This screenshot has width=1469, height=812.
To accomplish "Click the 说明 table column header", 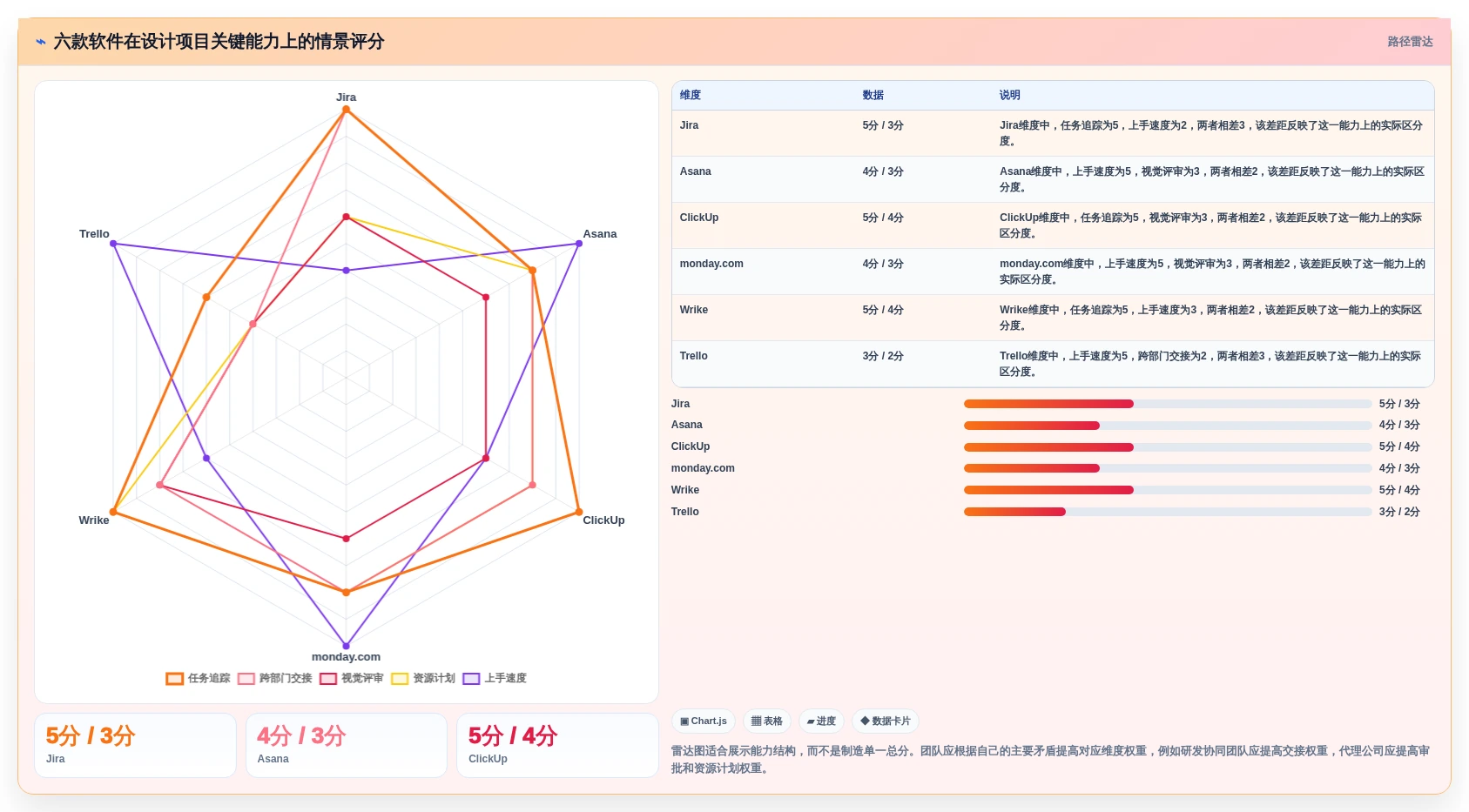I will click(1010, 95).
